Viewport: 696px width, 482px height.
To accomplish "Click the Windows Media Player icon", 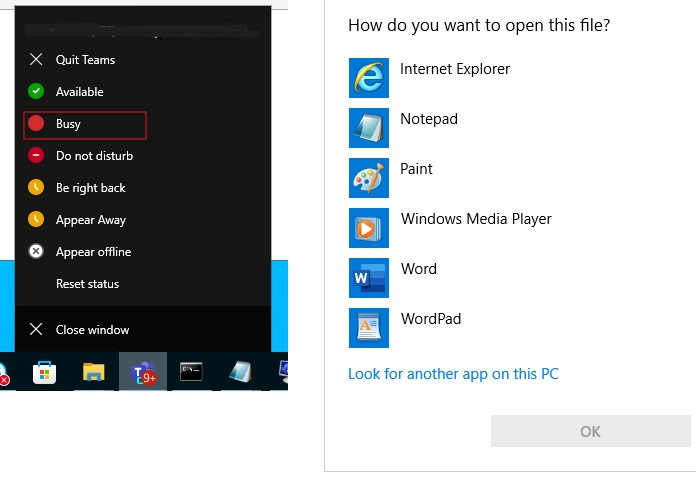I will (369, 228).
